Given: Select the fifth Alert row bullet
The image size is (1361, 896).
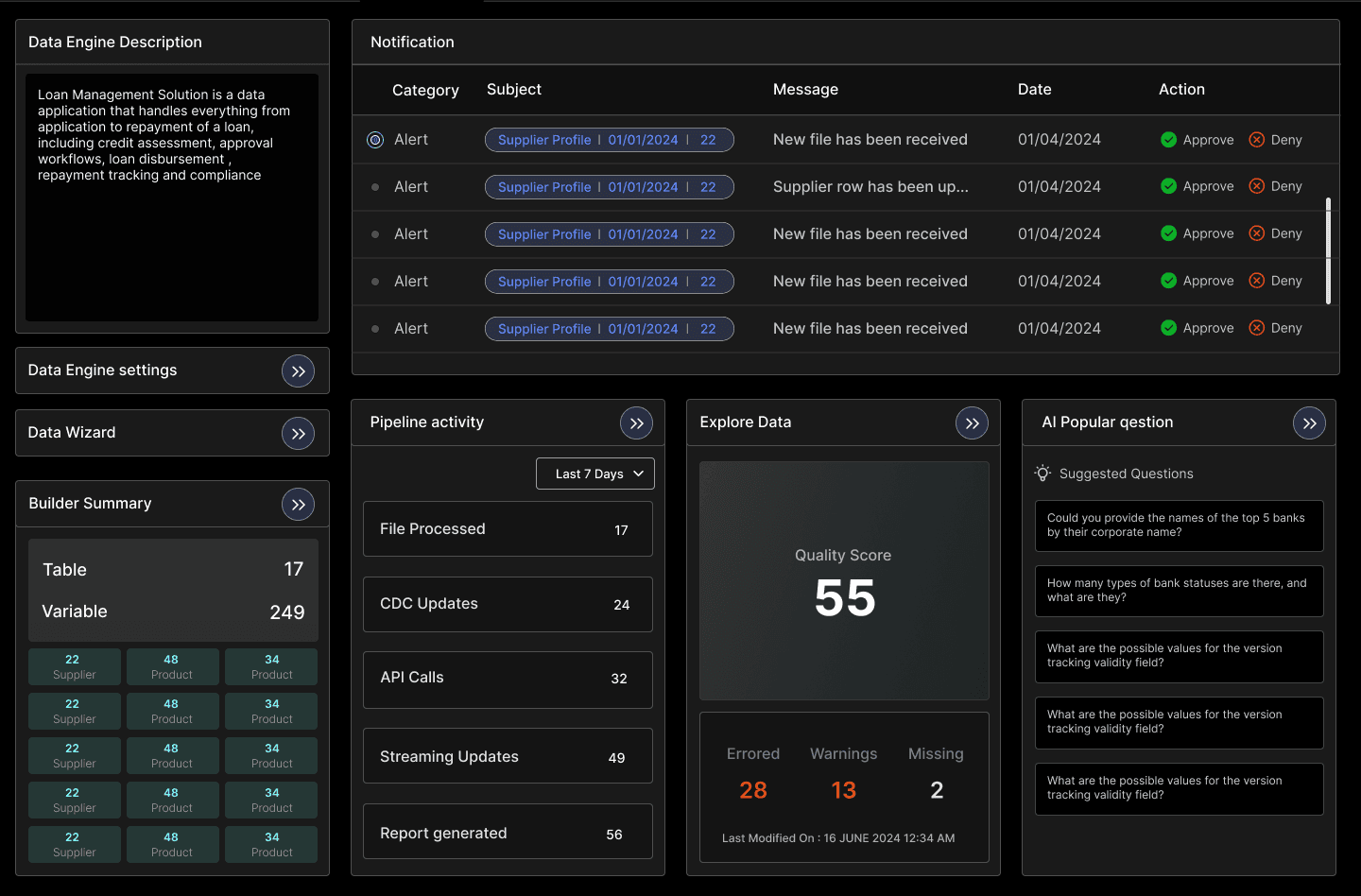Looking at the screenshot, I should [375, 329].
